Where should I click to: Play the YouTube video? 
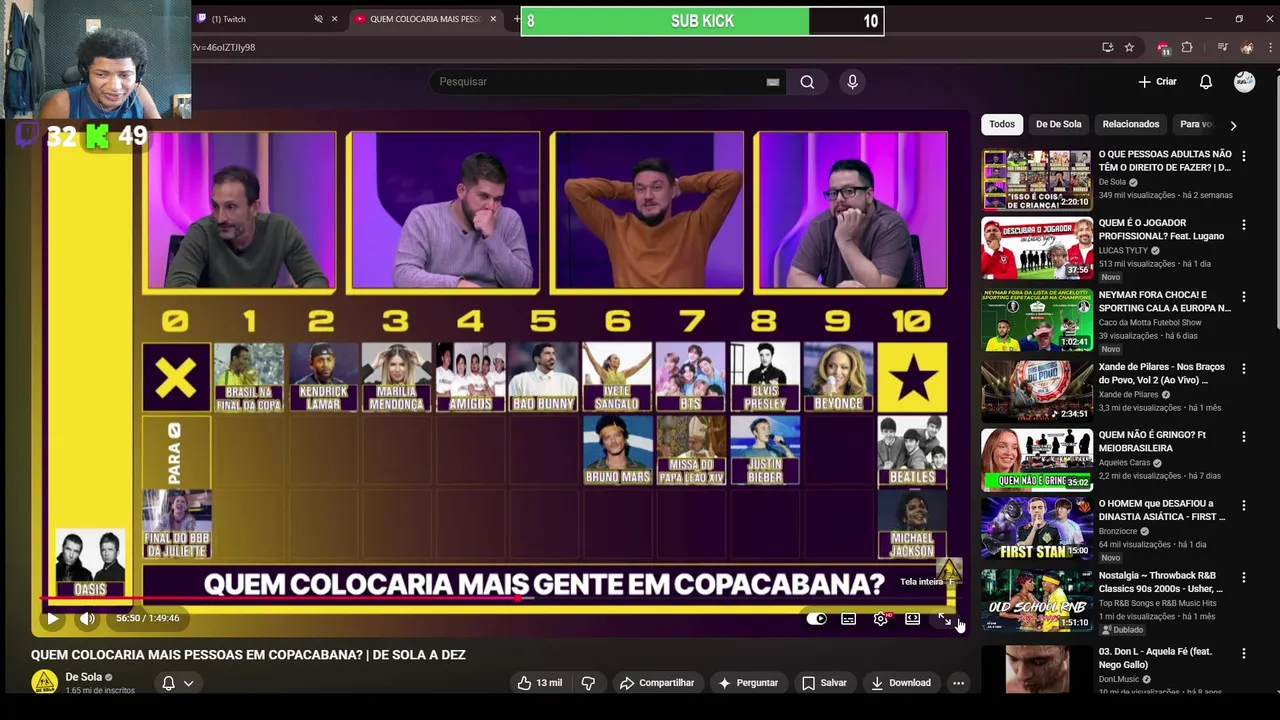(x=52, y=618)
